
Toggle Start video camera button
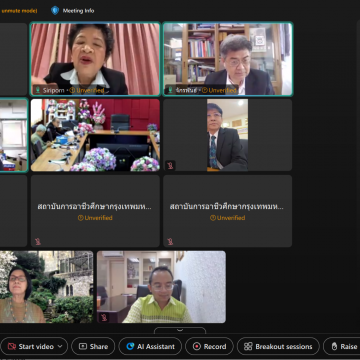pos(30,346)
